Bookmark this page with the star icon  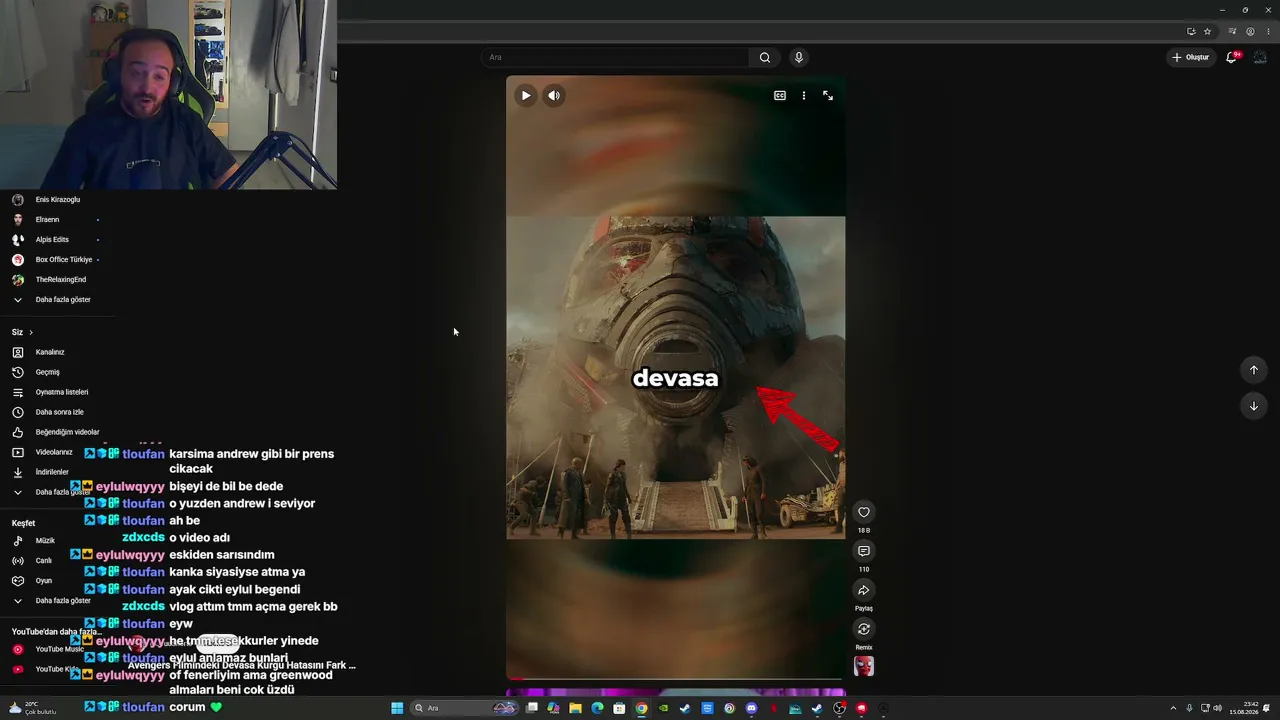pyautogui.click(x=1208, y=31)
